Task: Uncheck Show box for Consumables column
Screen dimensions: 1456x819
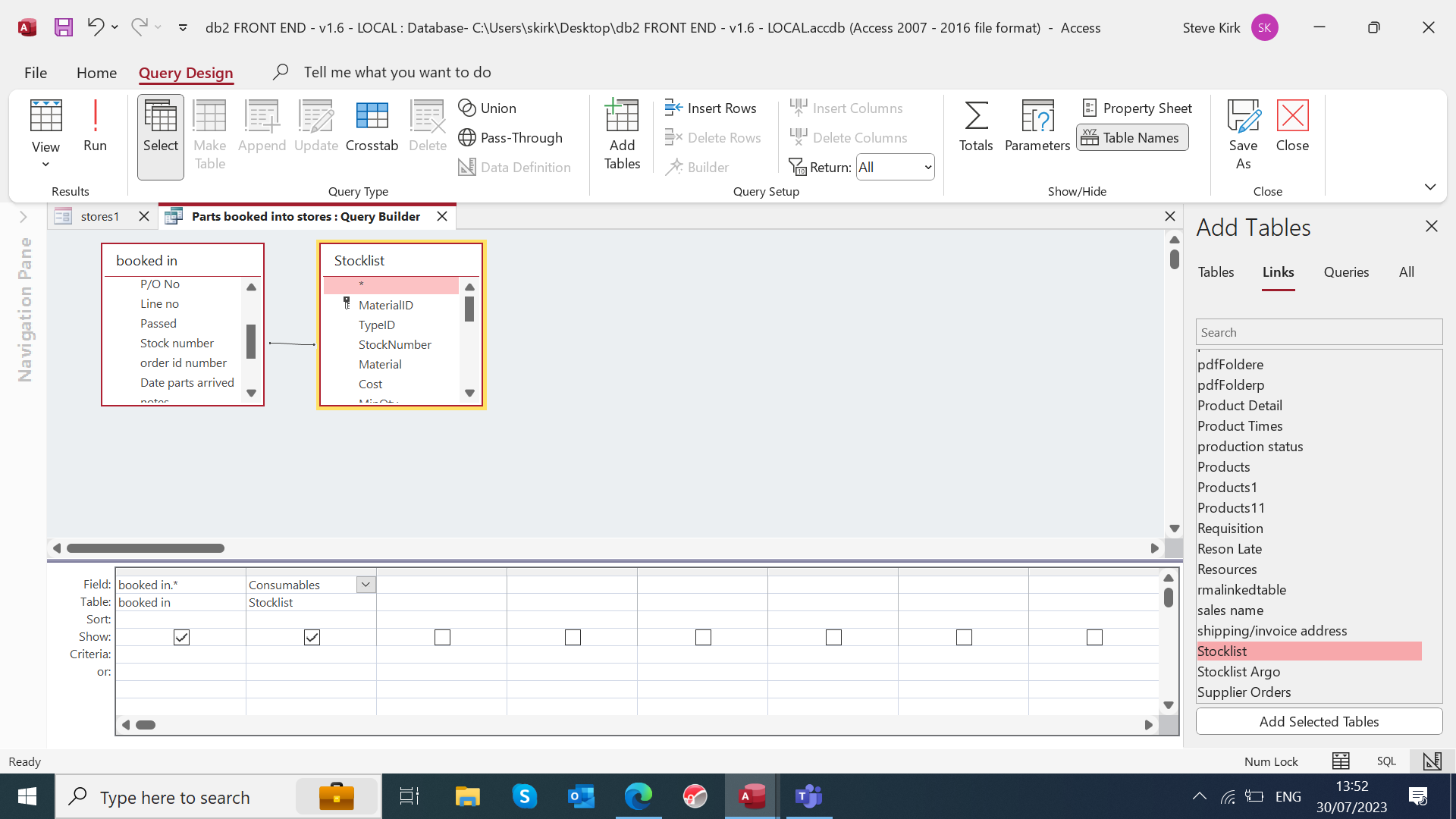Action: pos(312,637)
